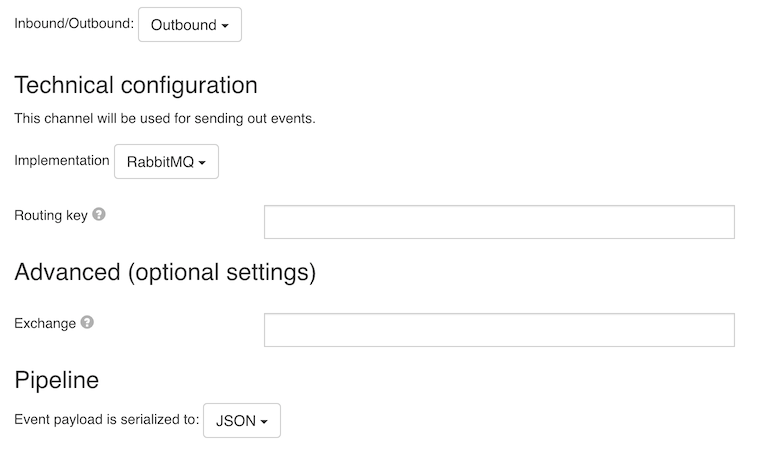769x460 pixels.
Task: Click the Technical configuration heading
Action: tap(136, 85)
